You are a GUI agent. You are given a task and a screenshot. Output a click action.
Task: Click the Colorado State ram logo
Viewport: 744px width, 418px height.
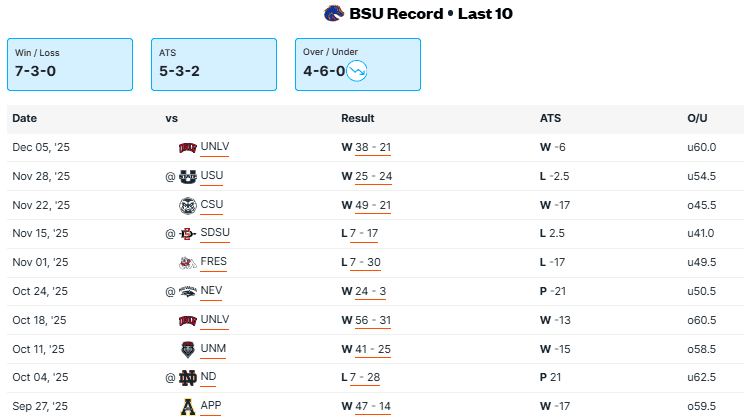pyautogui.click(x=187, y=206)
